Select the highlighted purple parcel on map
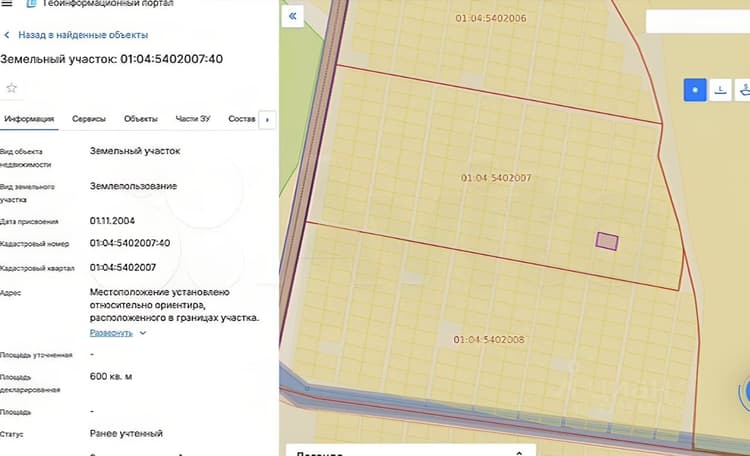The image size is (750, 456). 607,241
